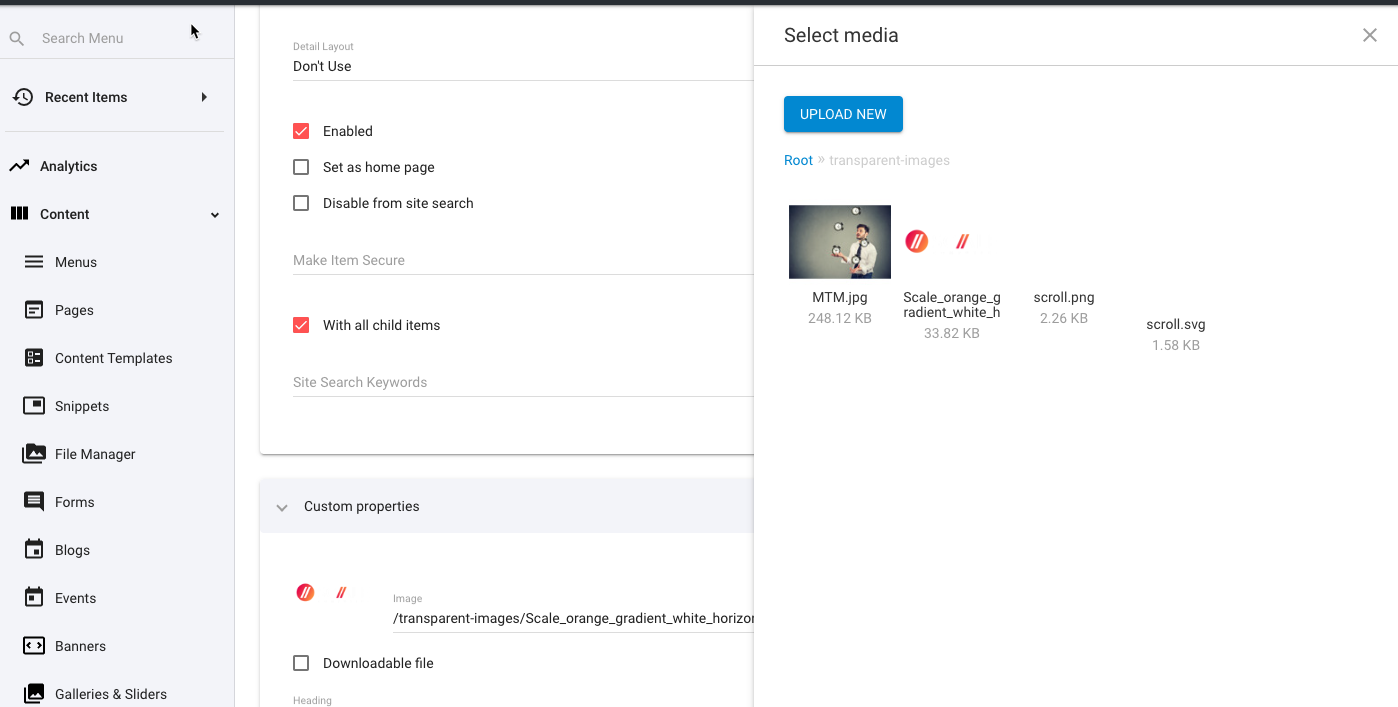Navigate to Root in the breadcrumb
The image size is (1398, 707).
coord(798,160)
